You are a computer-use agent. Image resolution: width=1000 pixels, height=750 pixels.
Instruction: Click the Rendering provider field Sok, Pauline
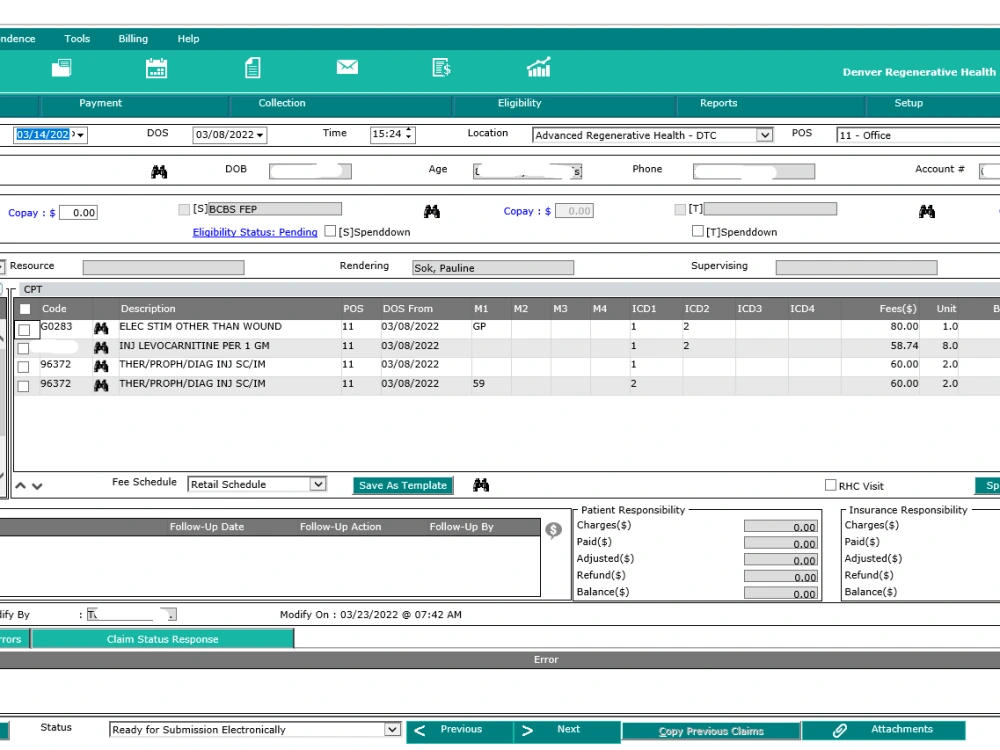[493, 268]
